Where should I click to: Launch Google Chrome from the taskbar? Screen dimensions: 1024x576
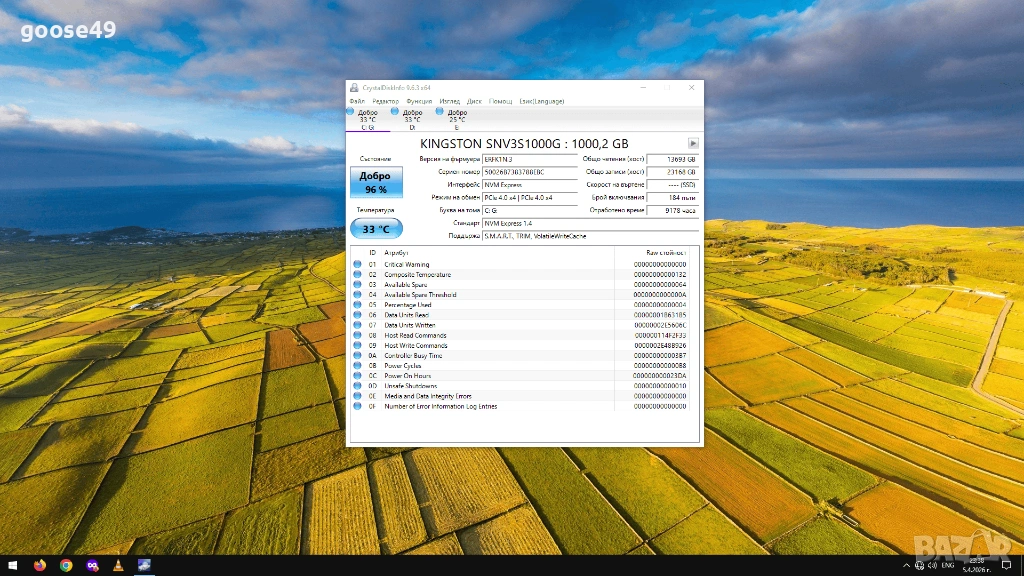pyautogui.click(x=66, y=566)
